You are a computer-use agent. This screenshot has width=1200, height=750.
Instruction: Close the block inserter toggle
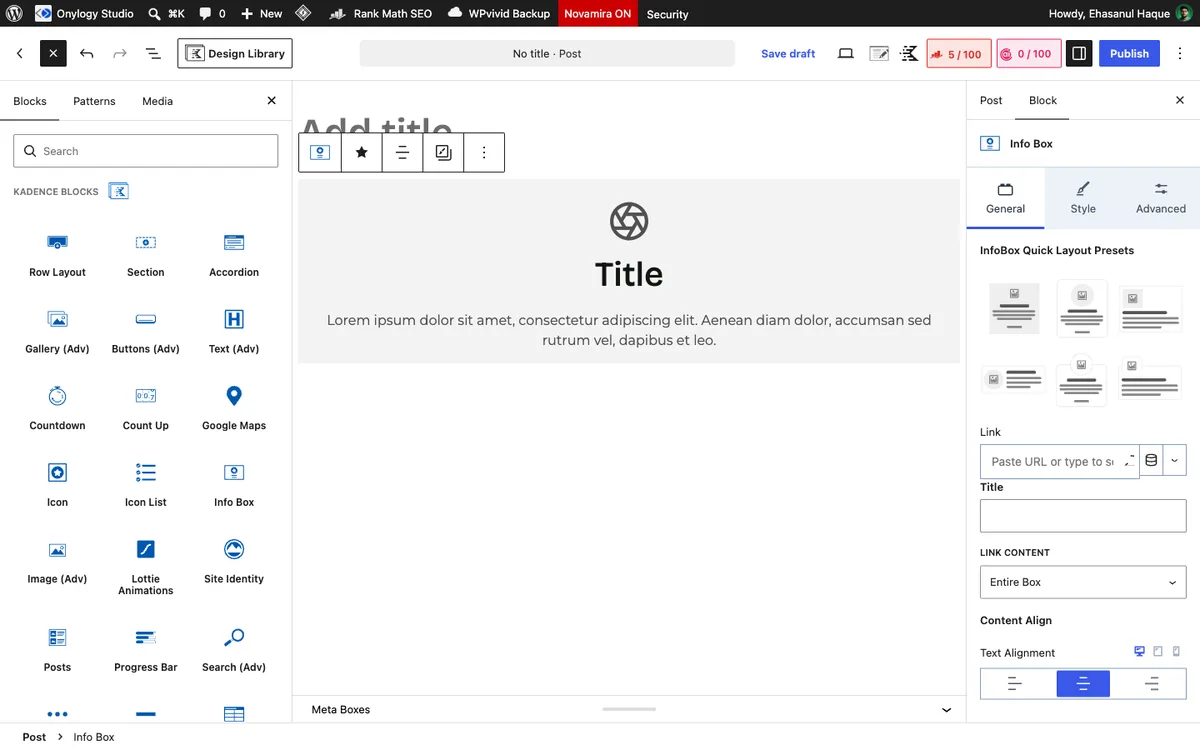coord(53,53)
